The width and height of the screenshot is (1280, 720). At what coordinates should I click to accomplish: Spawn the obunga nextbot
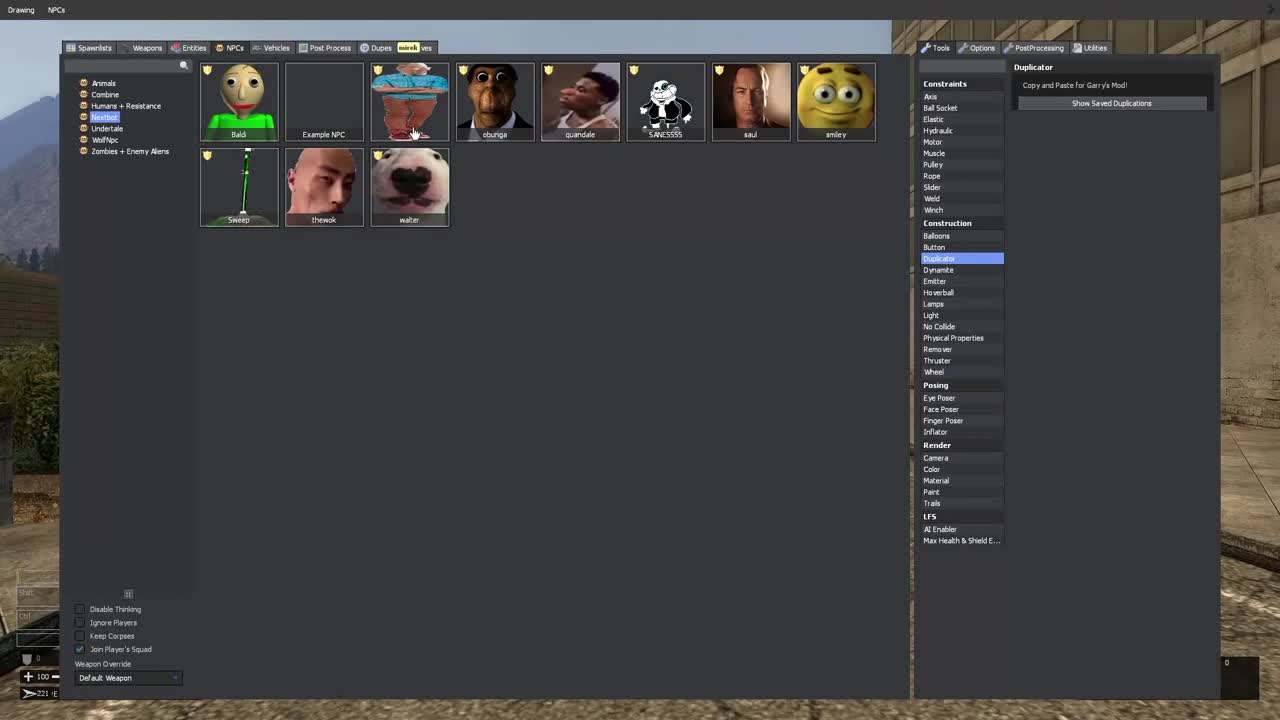click(495, 102)
